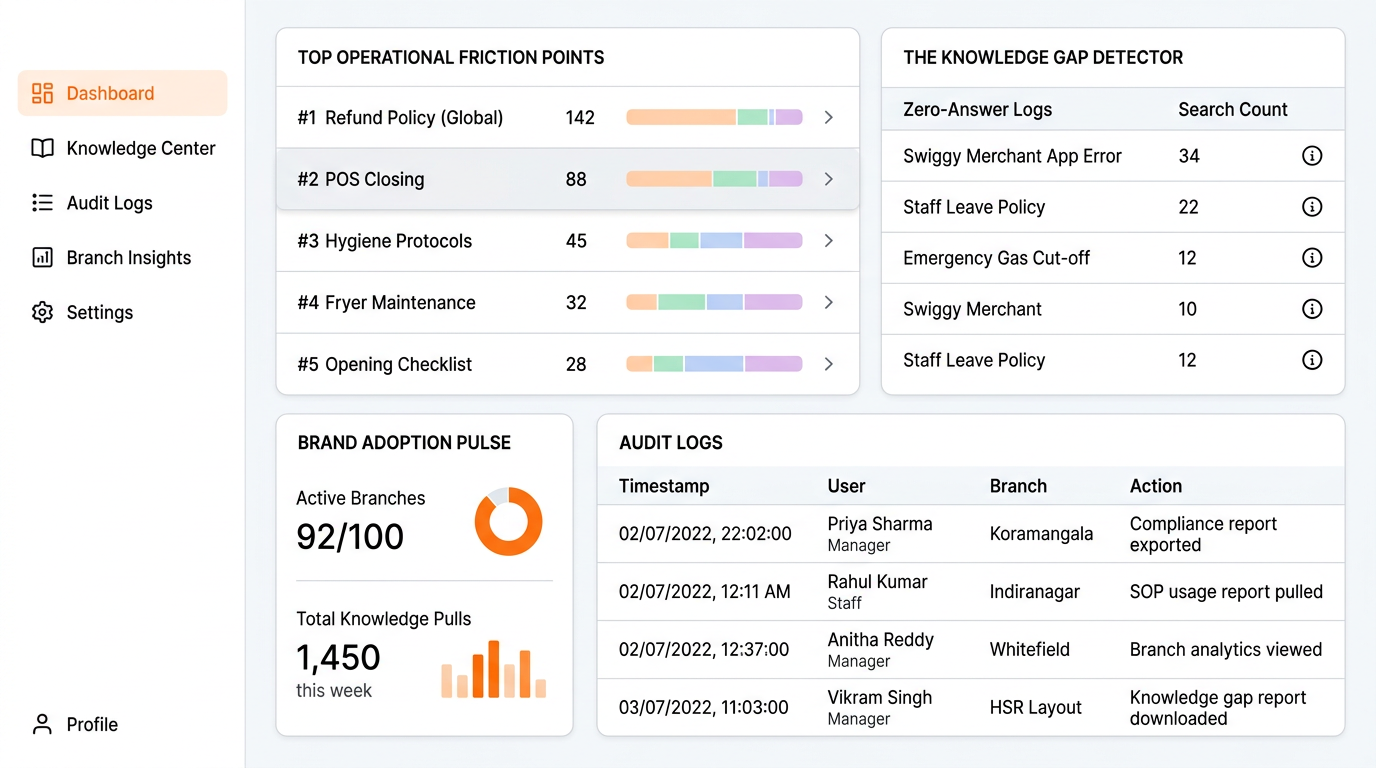Screen dimensions: 1376x768
Task: Expand the Refund Policy (Global) friction point
Action: 828,117
